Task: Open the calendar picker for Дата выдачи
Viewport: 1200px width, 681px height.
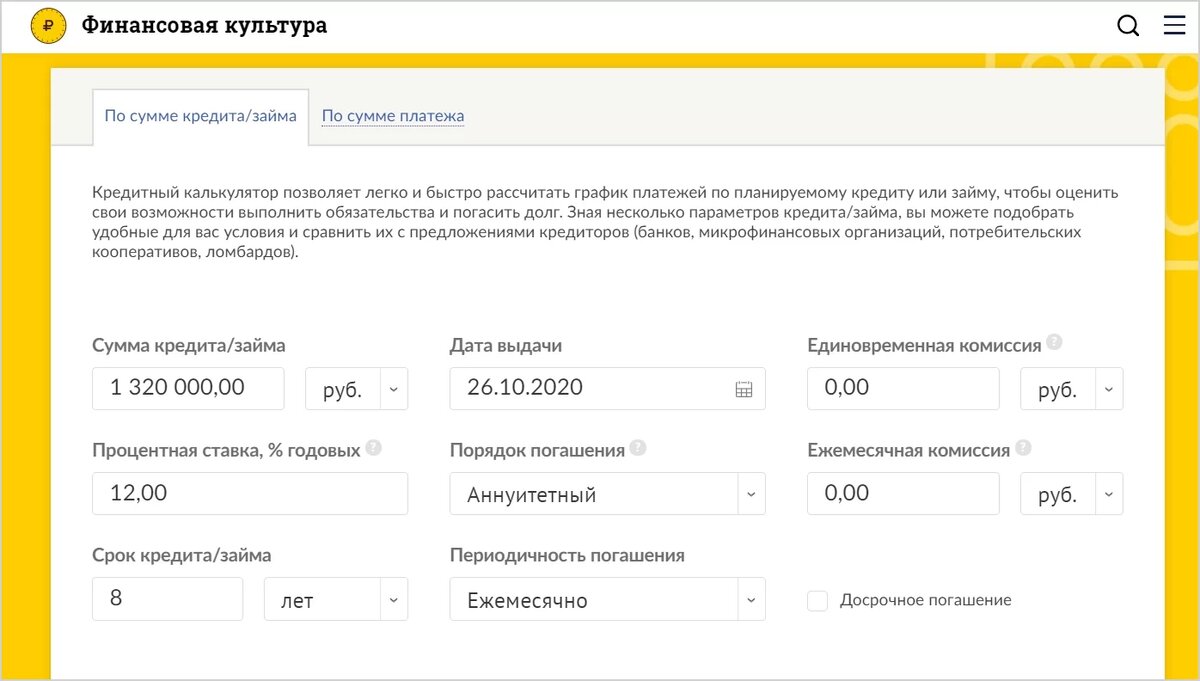Action: point(743,388)
